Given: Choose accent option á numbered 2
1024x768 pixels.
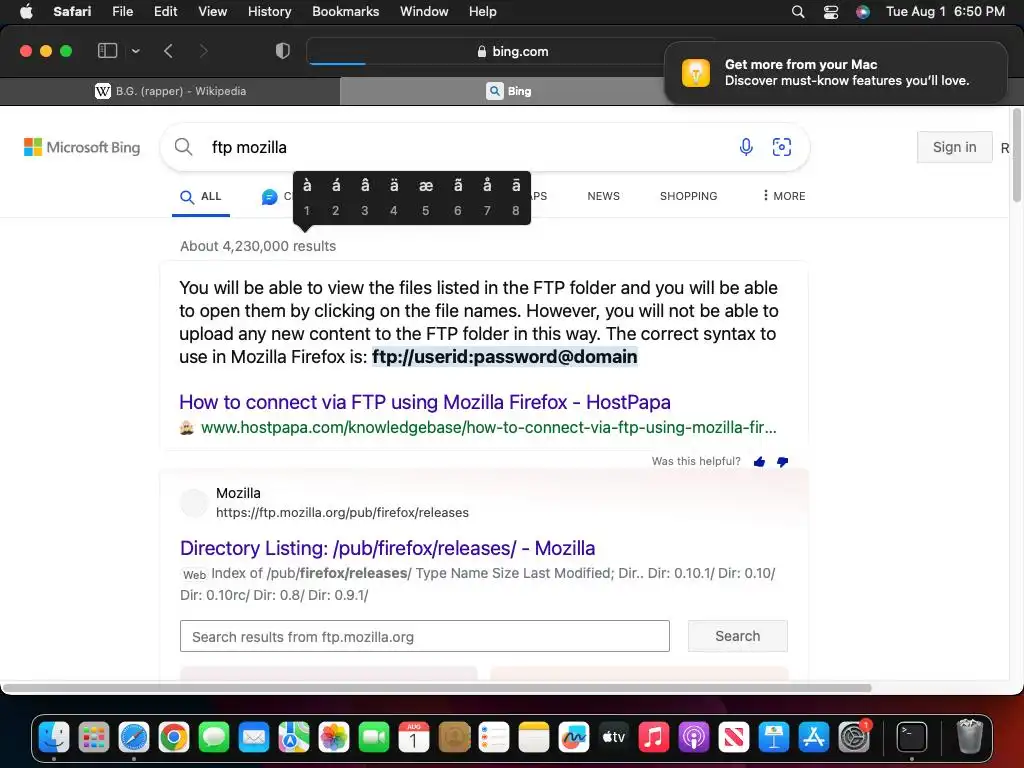Looking at the screenshot, I should pyautogui.click(x=336, y=197).
